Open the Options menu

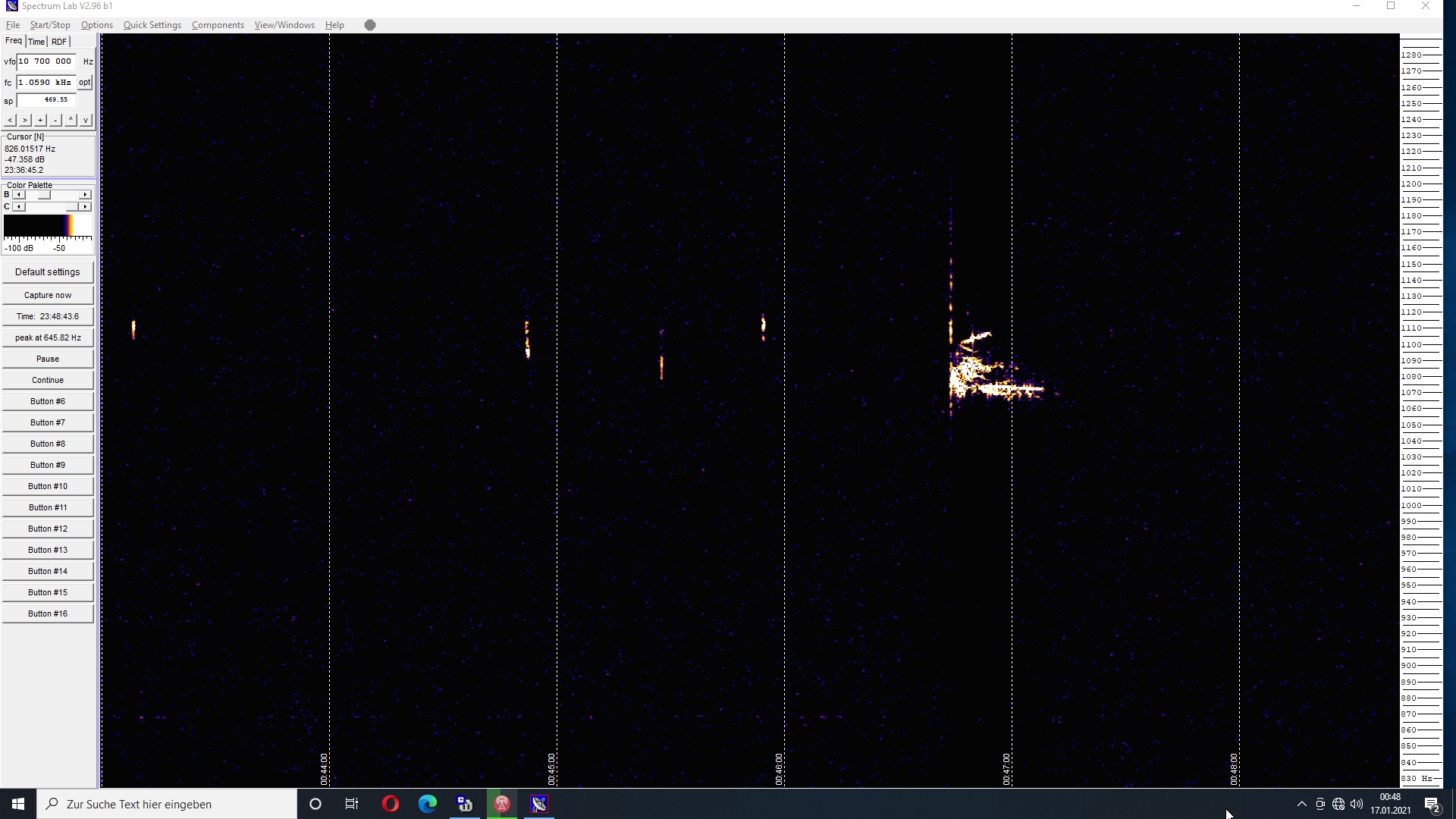97,25
